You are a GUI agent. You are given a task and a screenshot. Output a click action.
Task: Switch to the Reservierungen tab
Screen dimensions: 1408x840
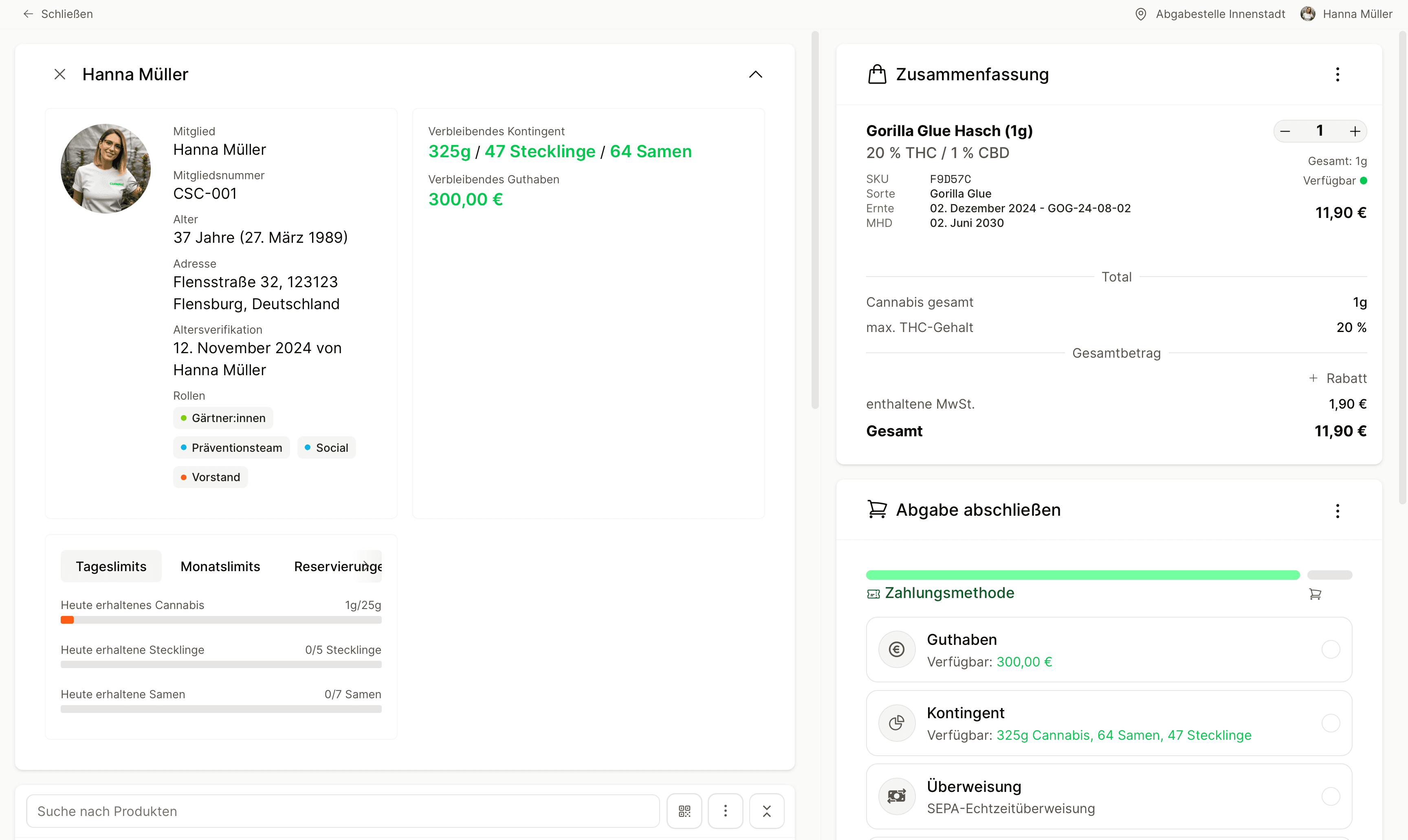pyautogui.click(x=331, y=566)
